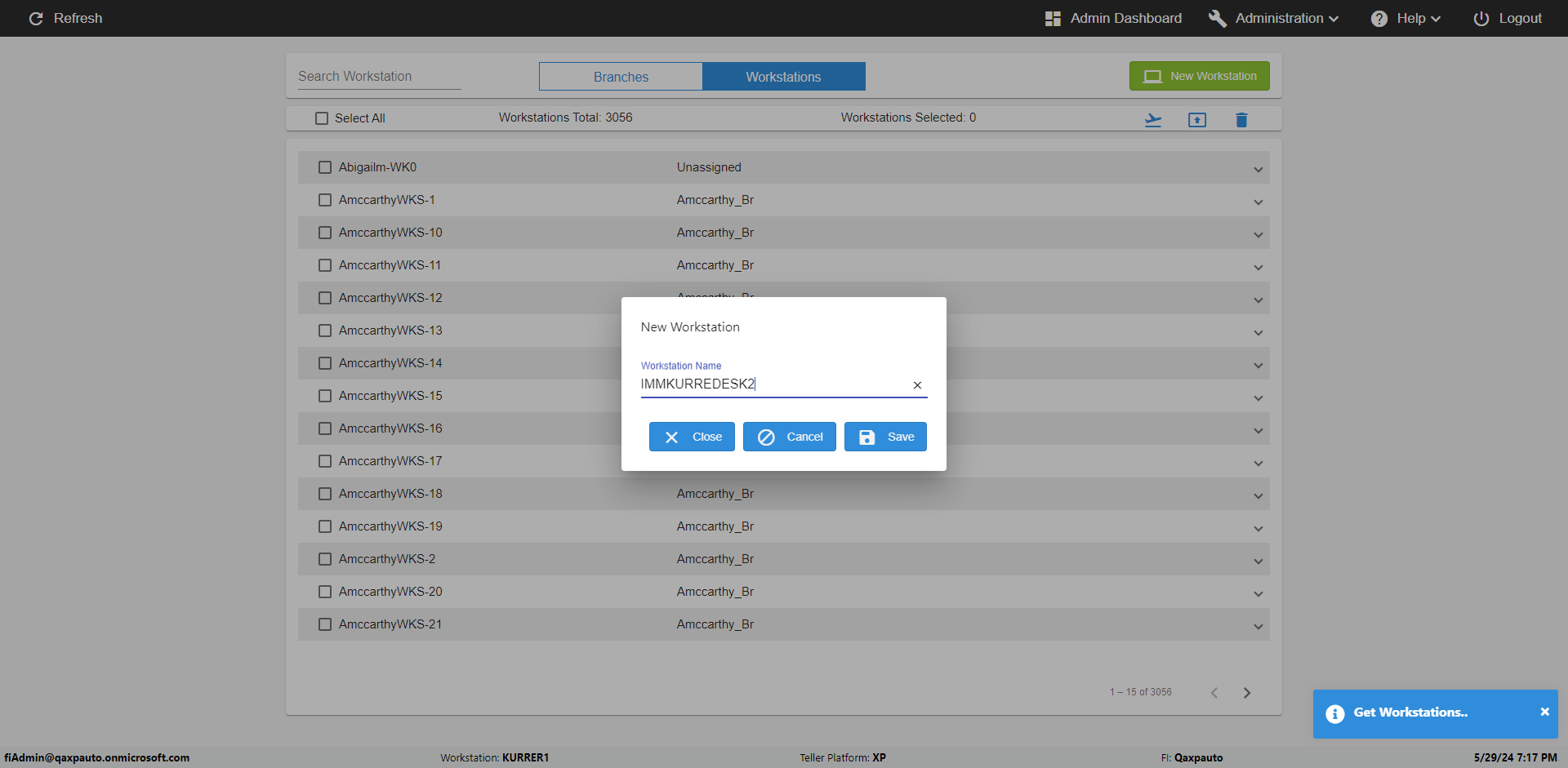1568x768 pixels.
Task: Toggle the Select All checkbox
Action: pos(322,118)
